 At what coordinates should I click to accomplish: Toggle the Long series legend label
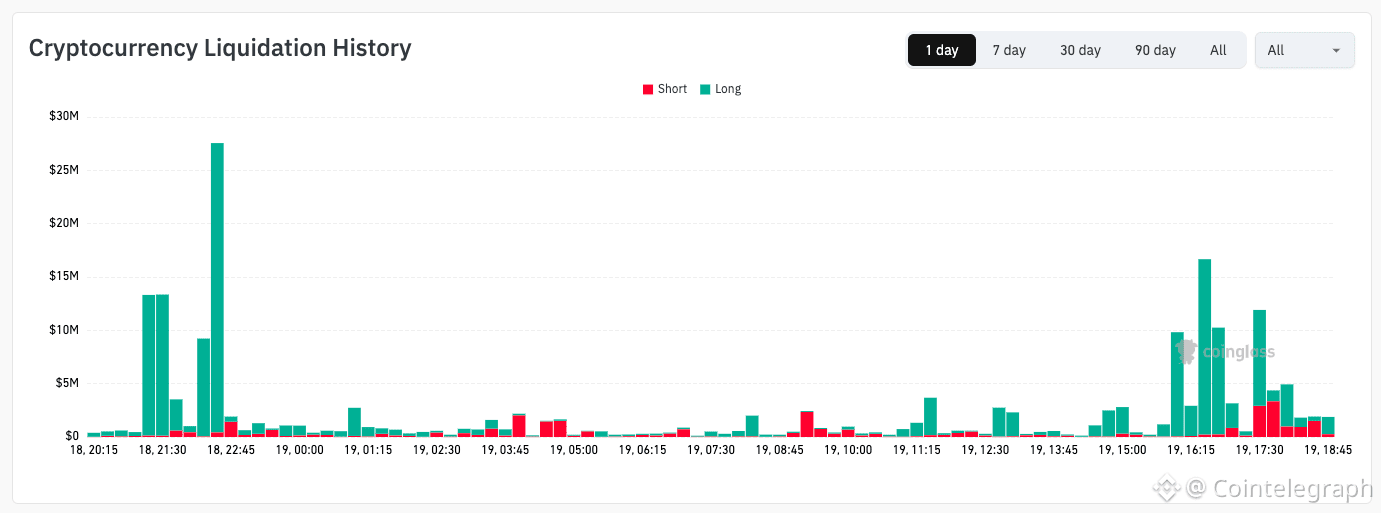click(x=728, y=89)
